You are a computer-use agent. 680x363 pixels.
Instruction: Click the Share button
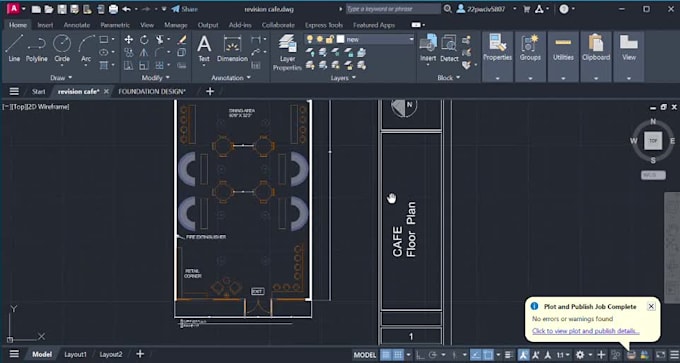tap(184, 9)
